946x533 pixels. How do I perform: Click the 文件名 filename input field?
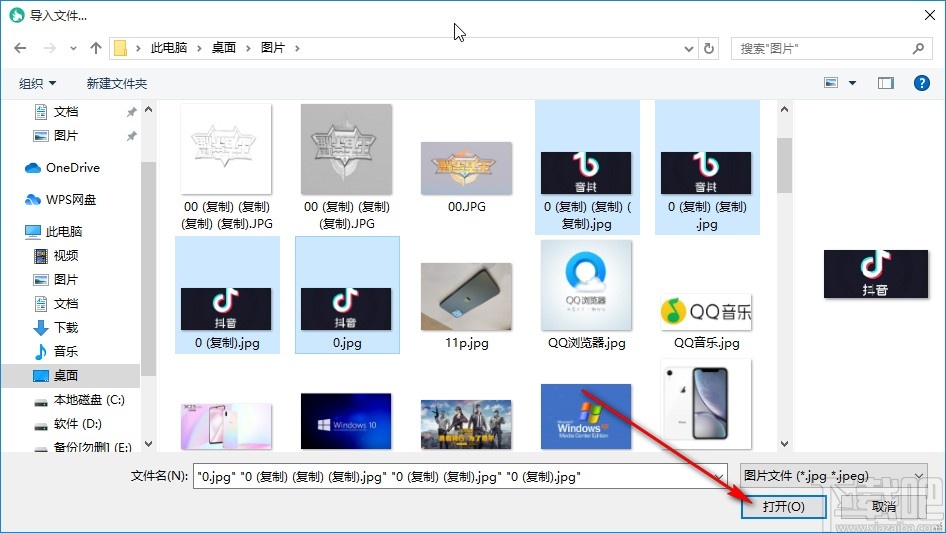click(460, 476)
